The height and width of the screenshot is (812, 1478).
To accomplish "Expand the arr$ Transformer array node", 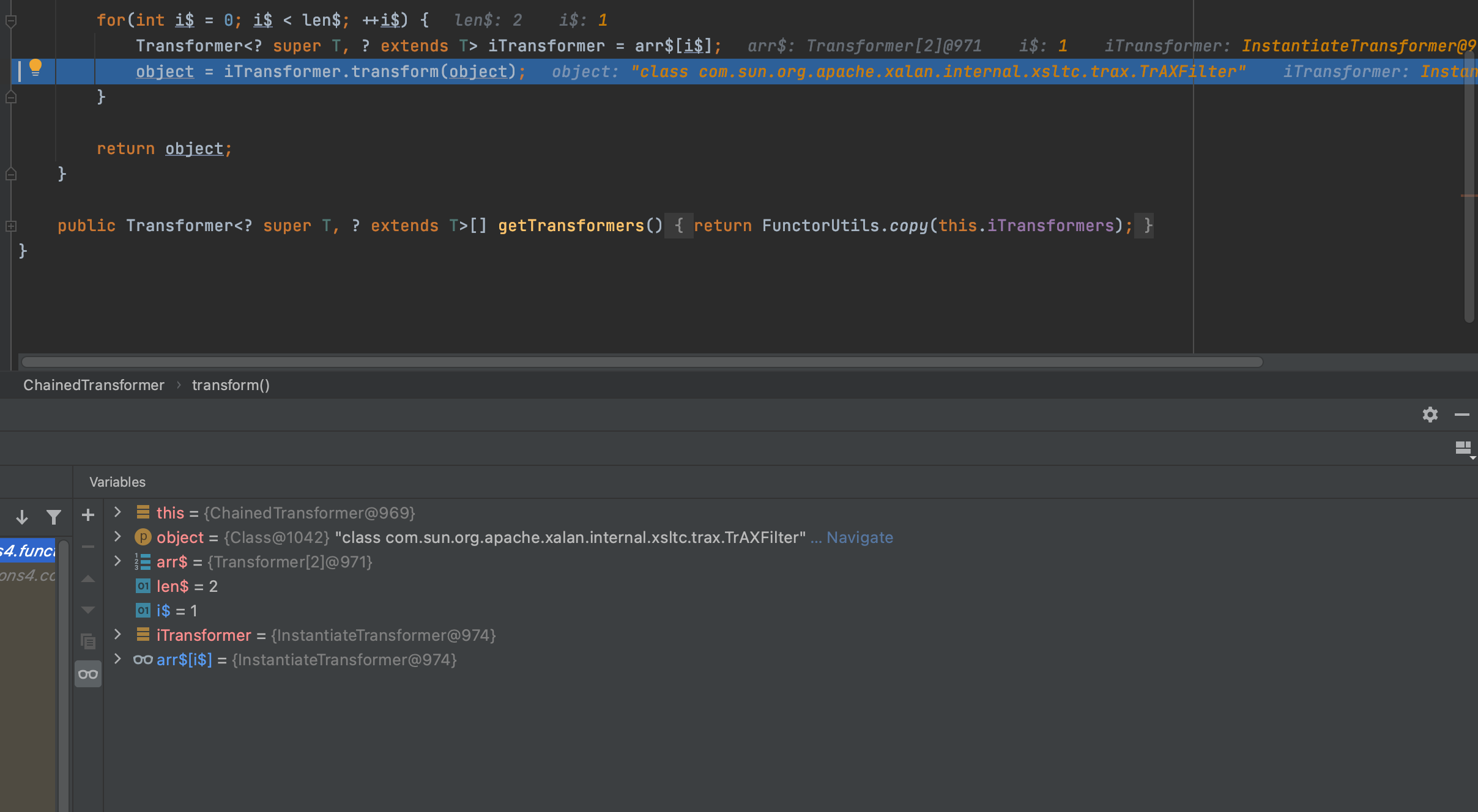I will [x=117, y=561].
